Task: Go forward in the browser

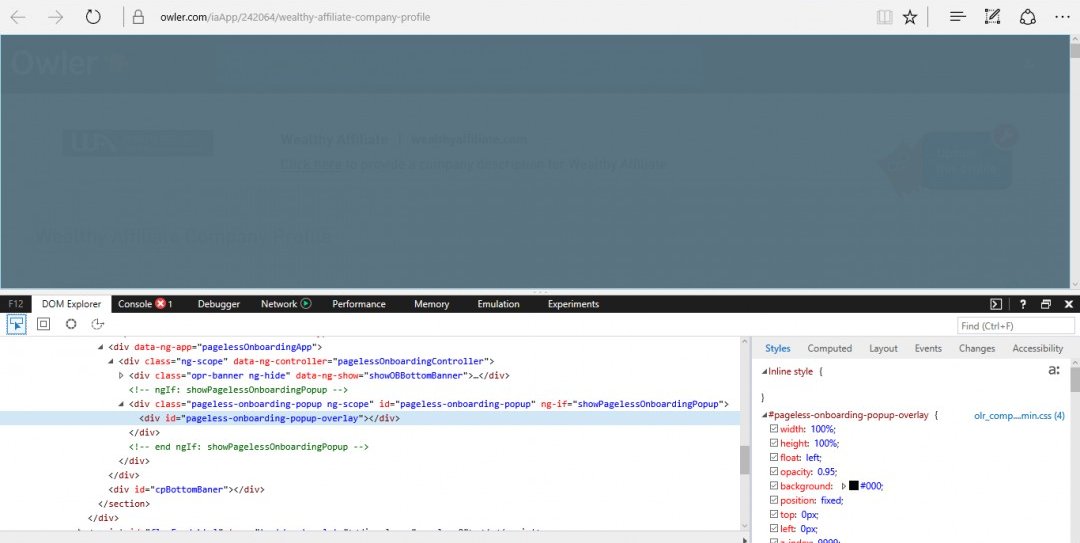Action: tap(55, 17)
